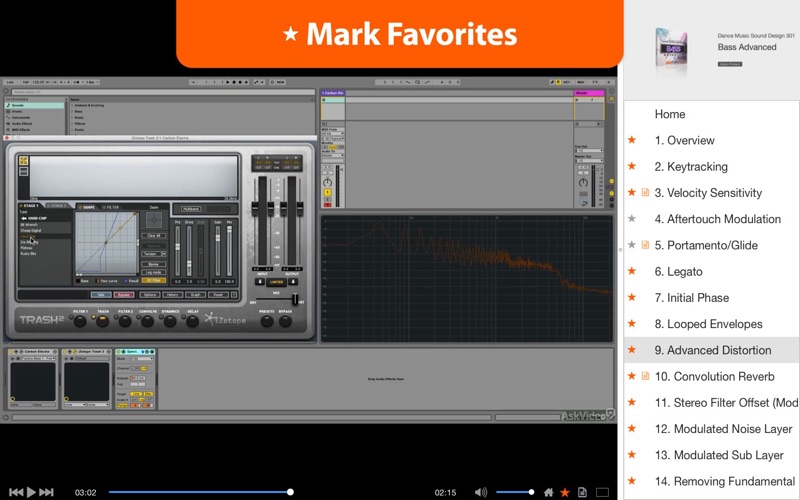800x500 pixels.
Task: Click the Bipolar button in Trash 2
Action: click(153, 264)
